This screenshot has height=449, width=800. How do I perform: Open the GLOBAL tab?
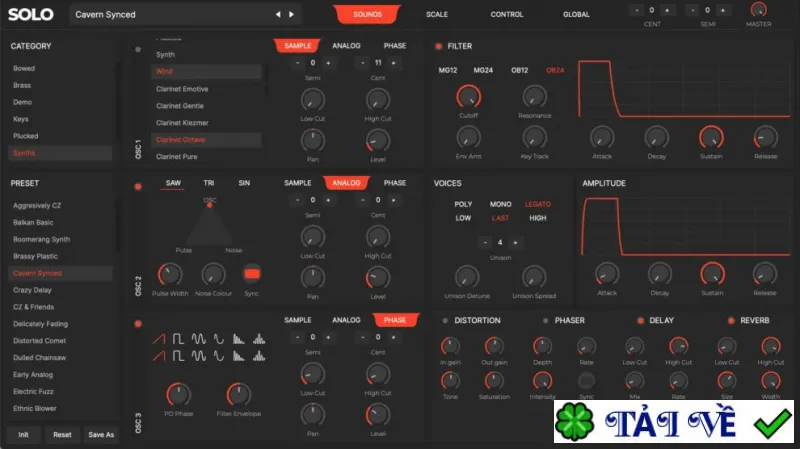(x=576, y=15)
